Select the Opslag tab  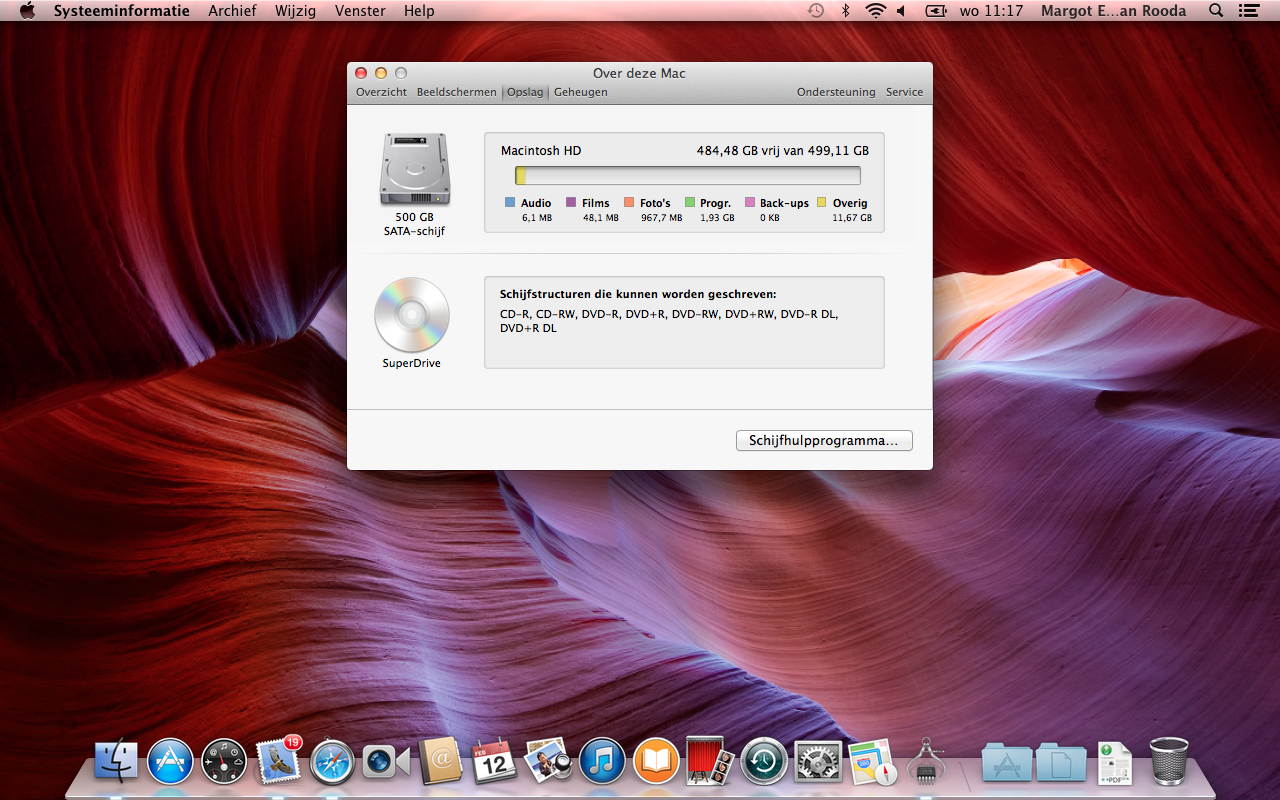[525, 92]
